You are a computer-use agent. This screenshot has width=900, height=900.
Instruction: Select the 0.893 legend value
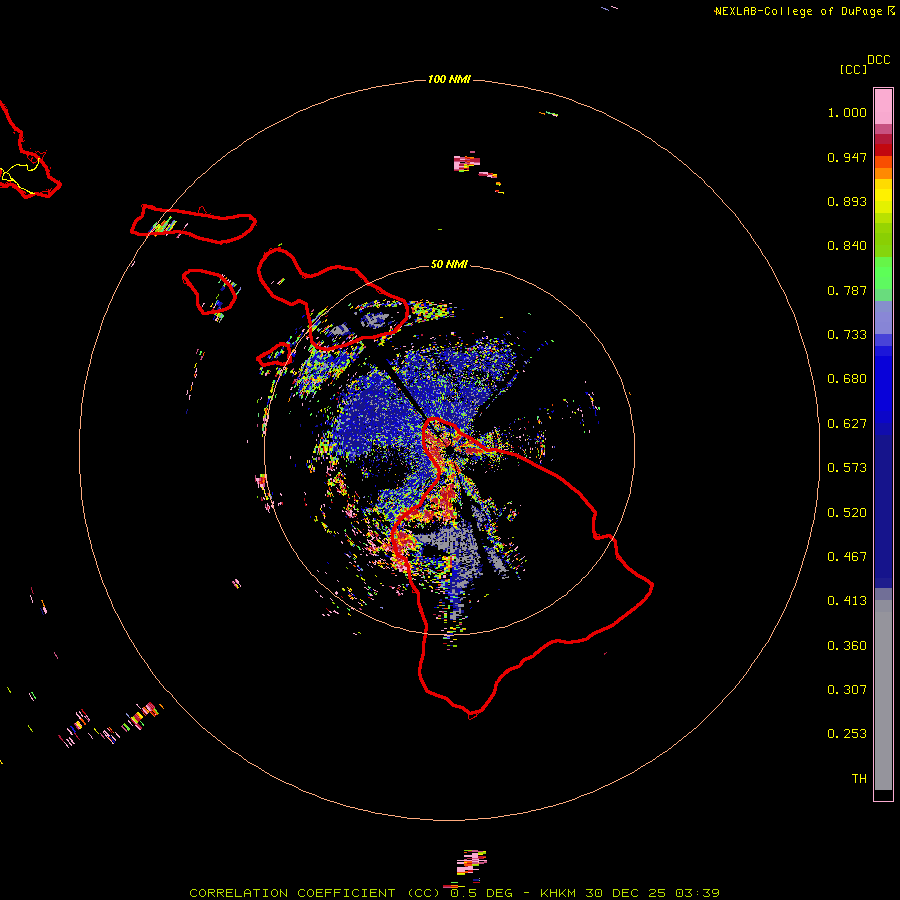coord(847,201)
